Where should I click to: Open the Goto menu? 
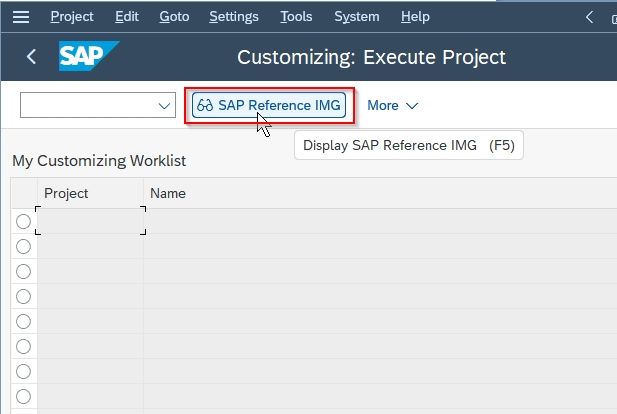coord(174,17)
